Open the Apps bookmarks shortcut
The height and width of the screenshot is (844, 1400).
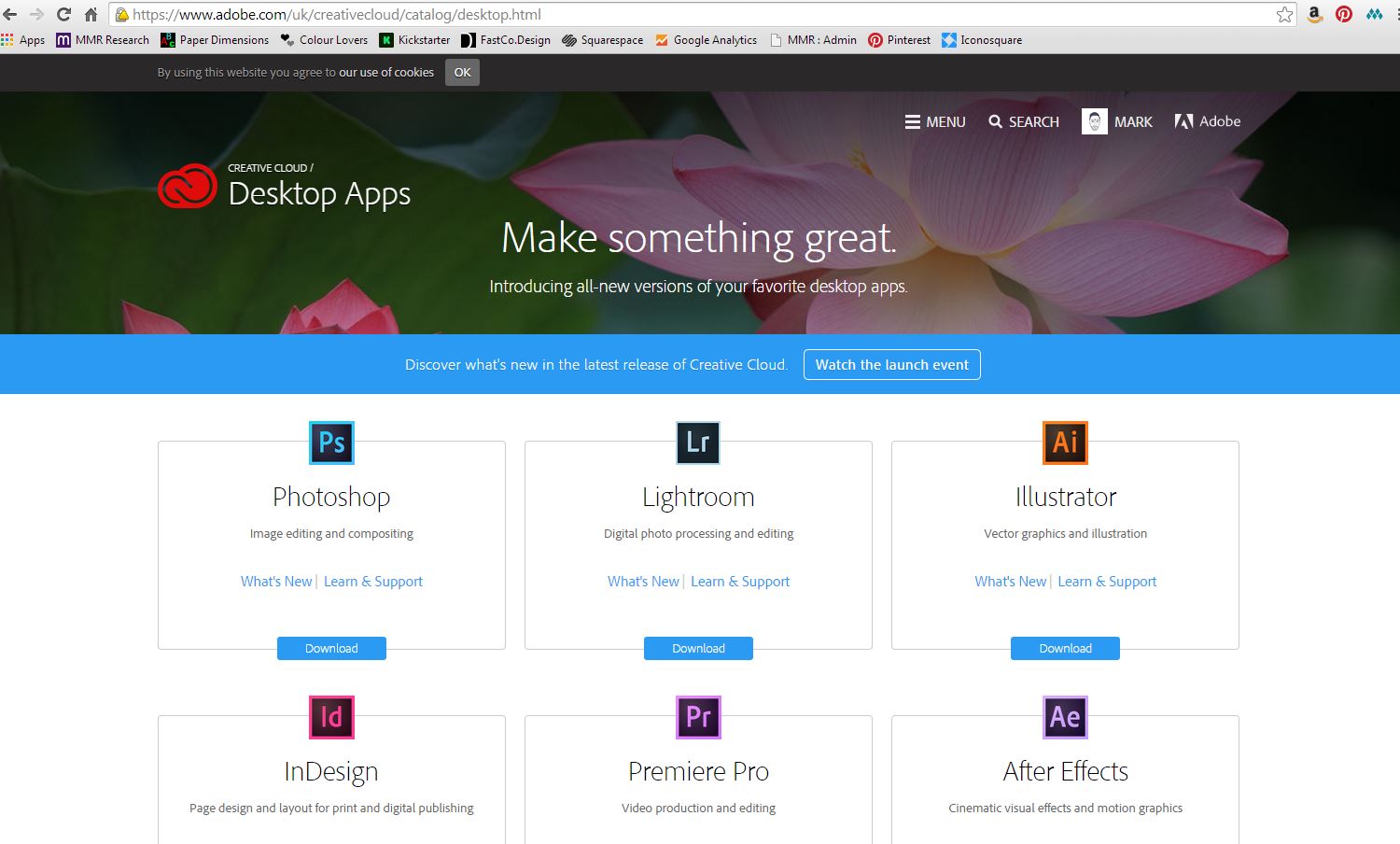[23, 40]
